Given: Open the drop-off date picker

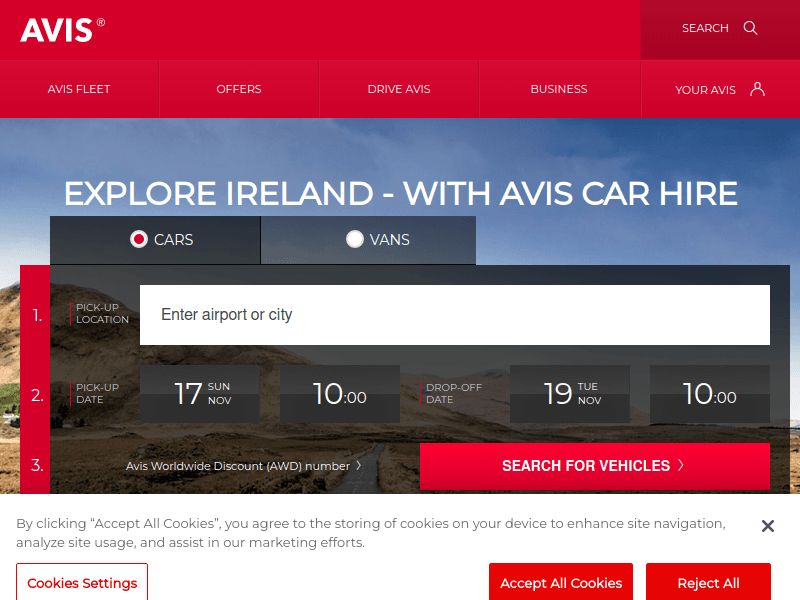Looking at the screenshot, I should tap(570, 394).
